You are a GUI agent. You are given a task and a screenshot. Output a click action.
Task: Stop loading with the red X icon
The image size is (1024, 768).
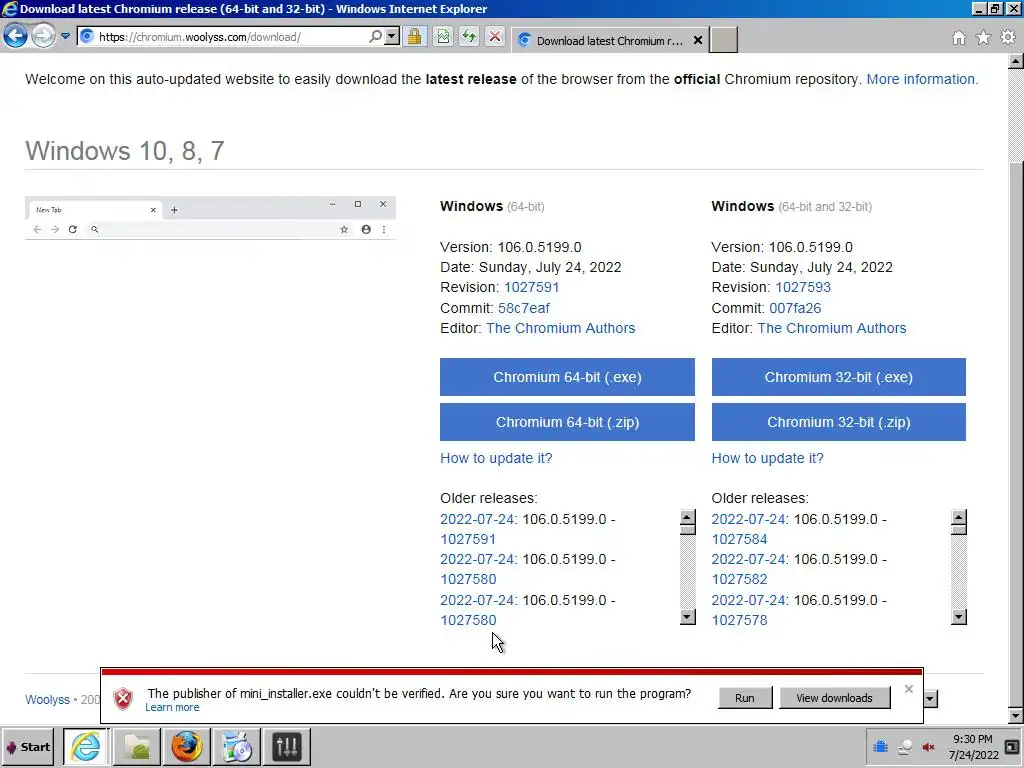495,37
